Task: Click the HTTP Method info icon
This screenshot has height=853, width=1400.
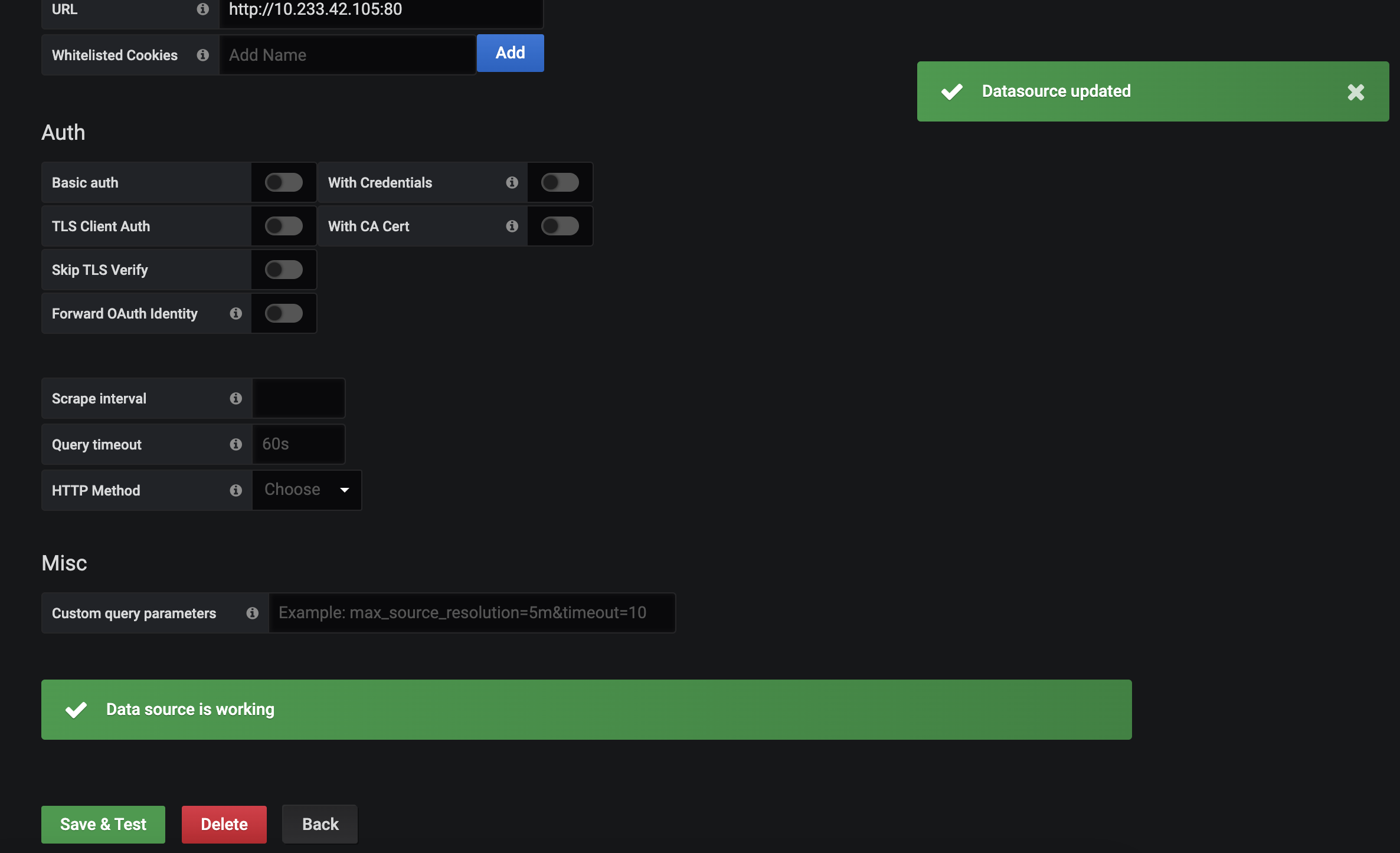Action: [x=235, y=490]
